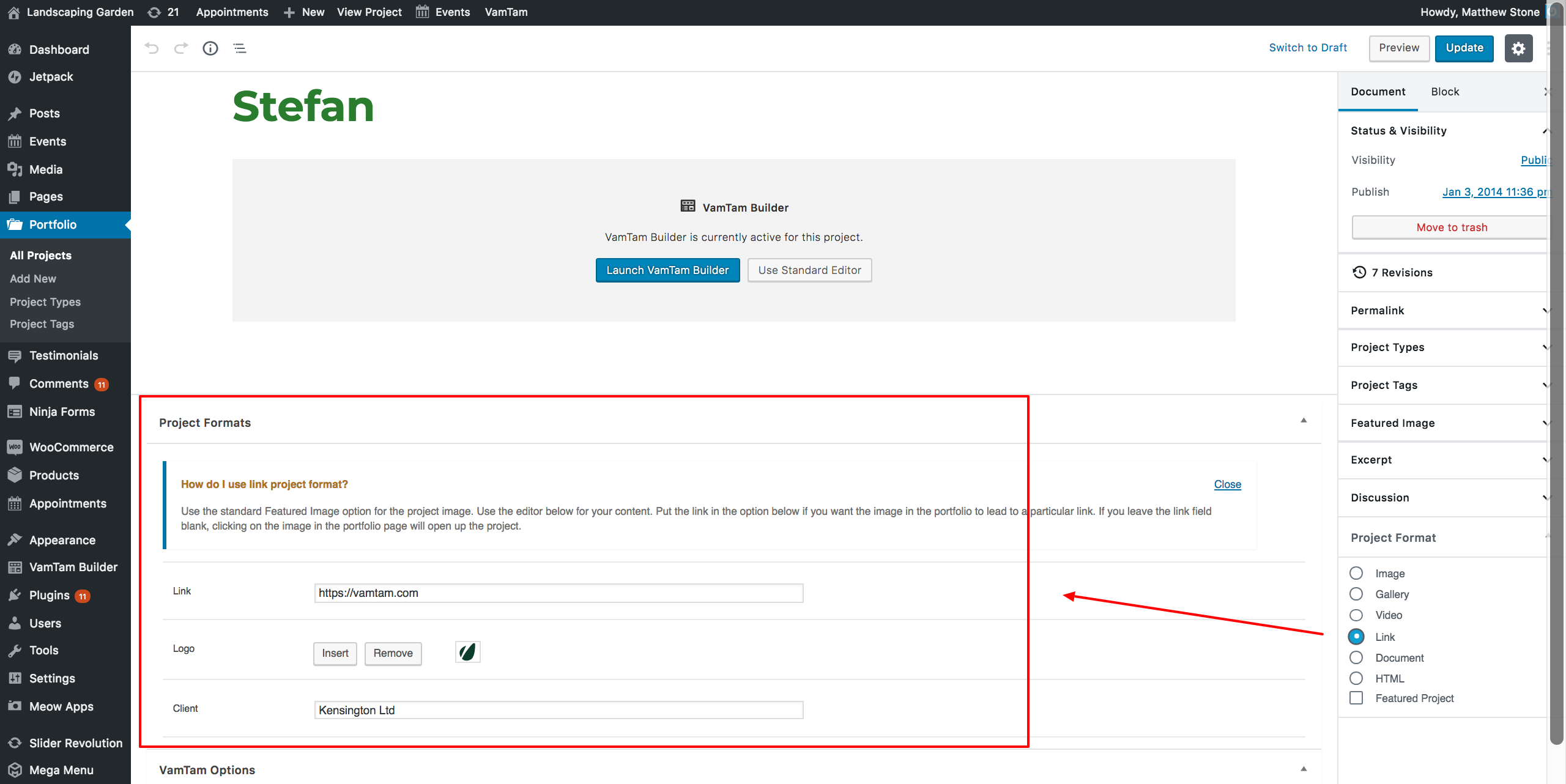The height and width of the screenshot is (784, 1566).
Task: Click the Jetpack sidebar icon
Action: [15, 77]
